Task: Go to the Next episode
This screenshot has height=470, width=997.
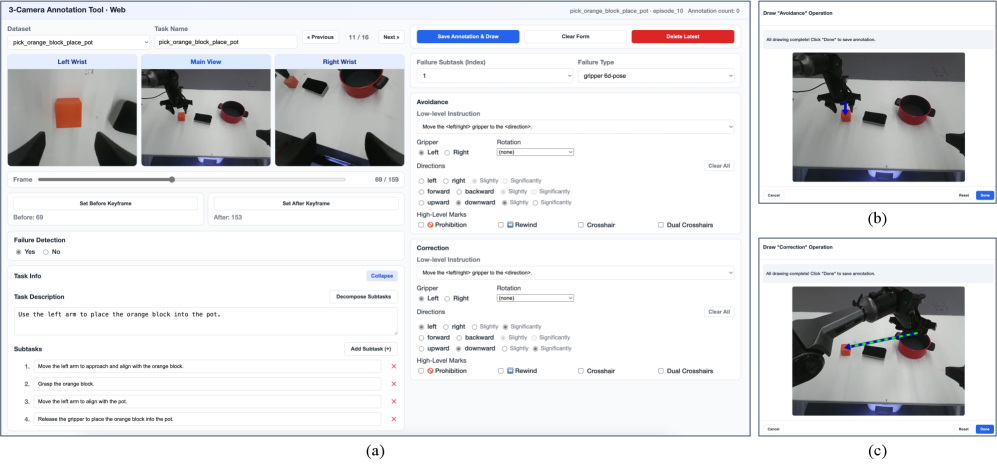Action: [391, 37]
